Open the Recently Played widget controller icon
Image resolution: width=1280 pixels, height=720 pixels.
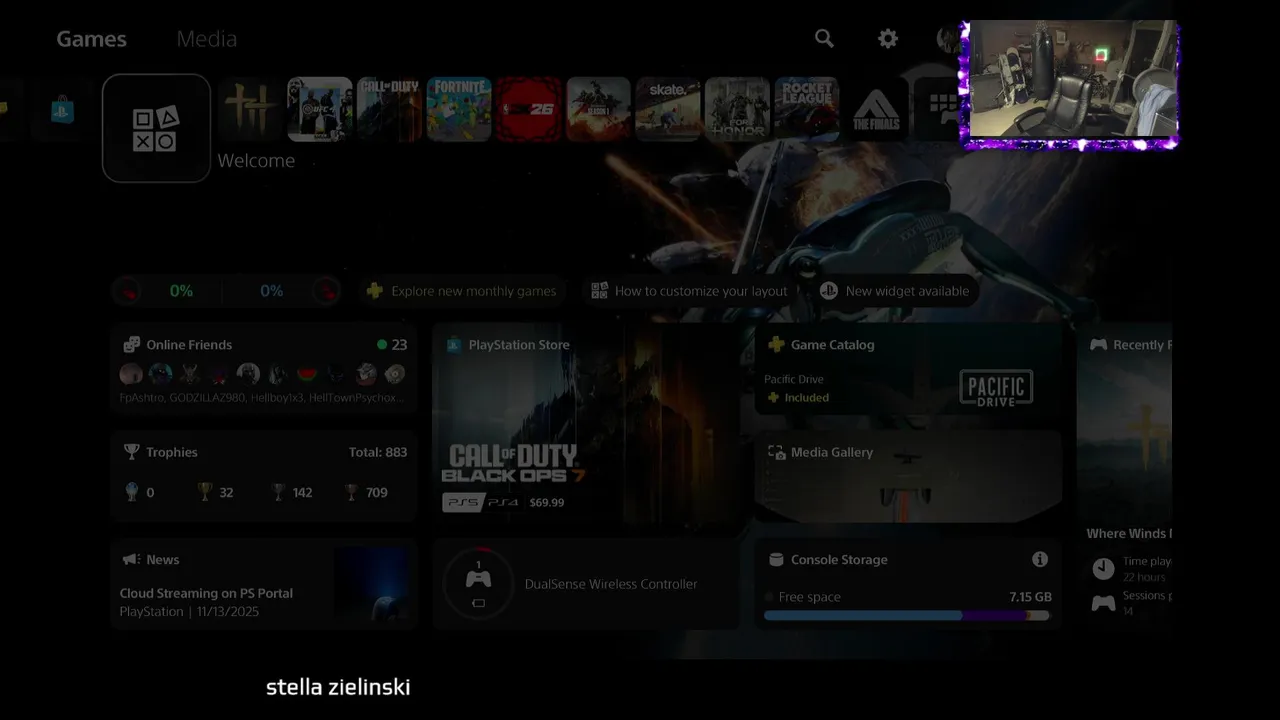tap(1098, 345)
